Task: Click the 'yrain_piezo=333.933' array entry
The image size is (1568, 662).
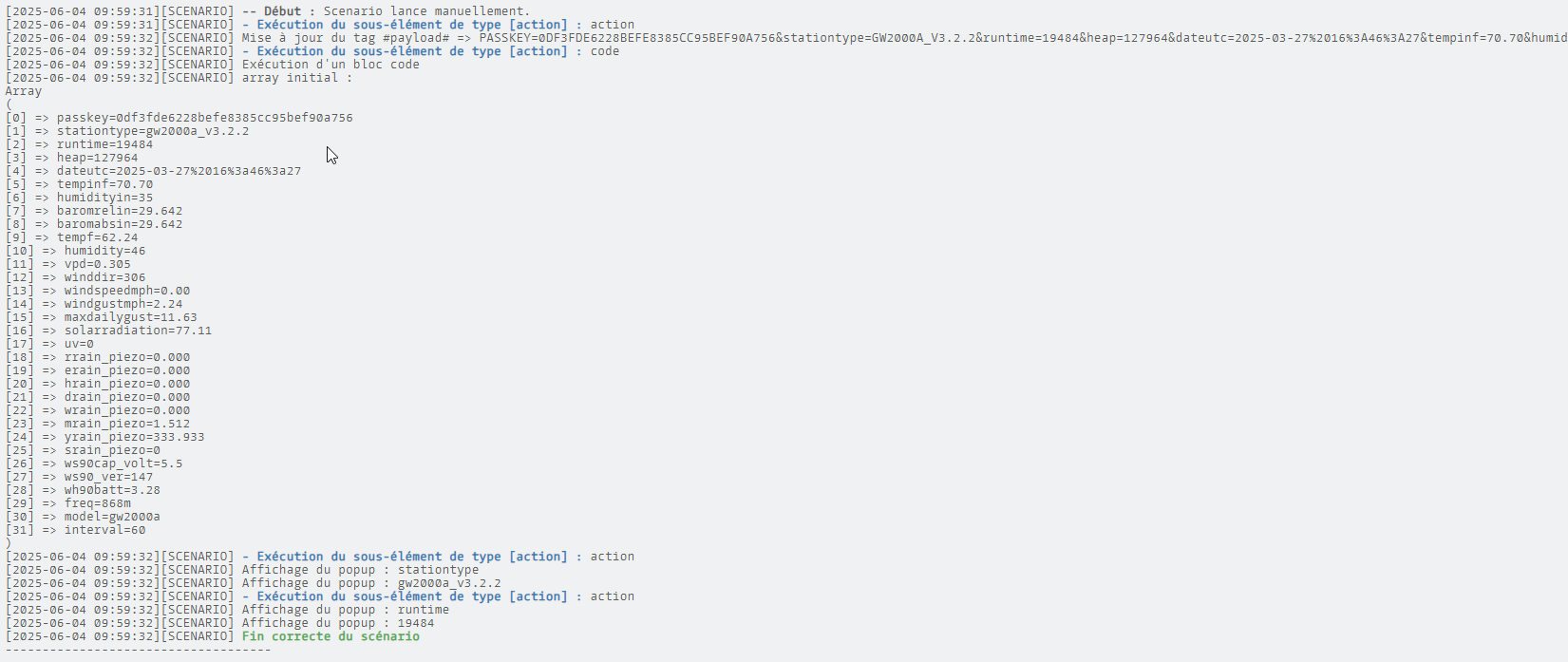Action: pos(134,437)
